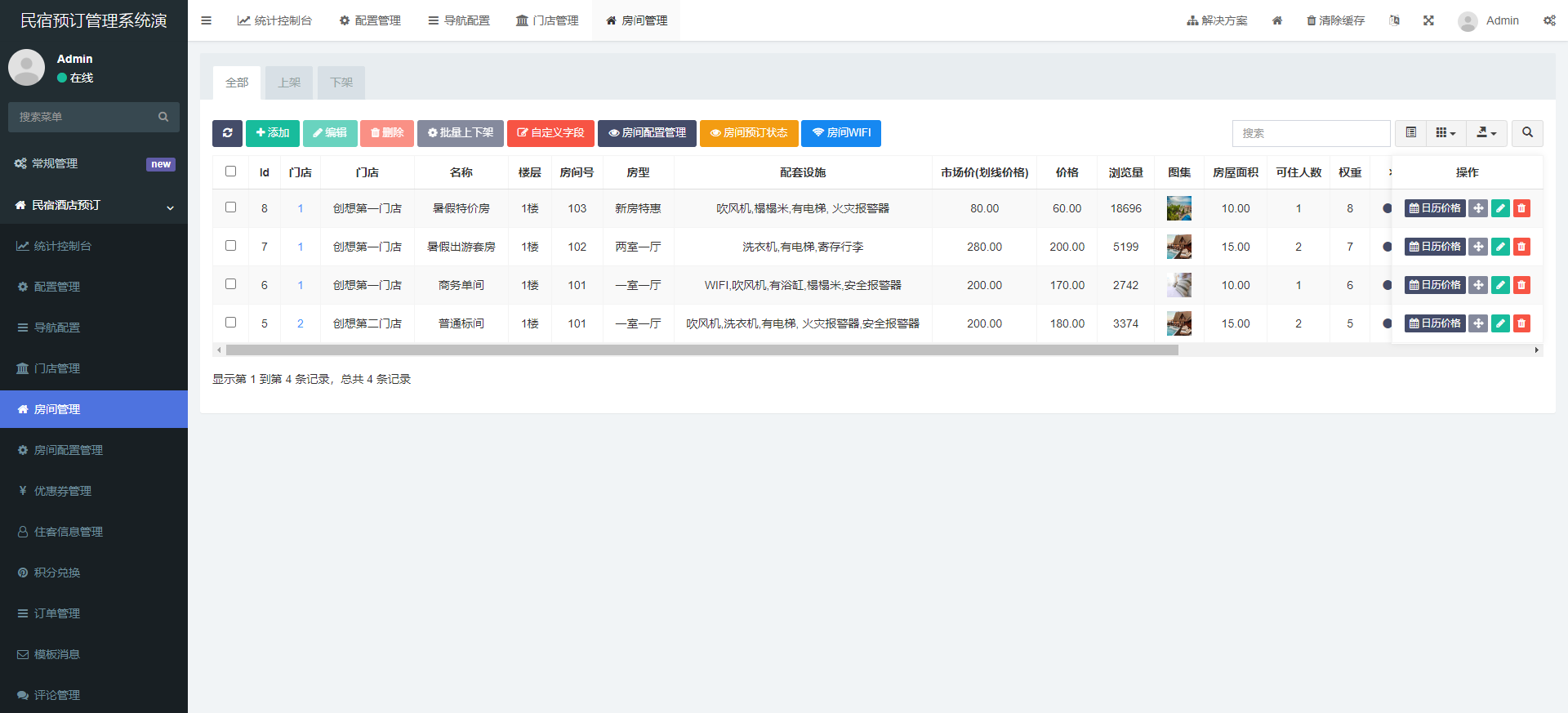1568x713 pixels.
Task: Tick checkbox for 普通标间 row
Action: click(230, 323)
